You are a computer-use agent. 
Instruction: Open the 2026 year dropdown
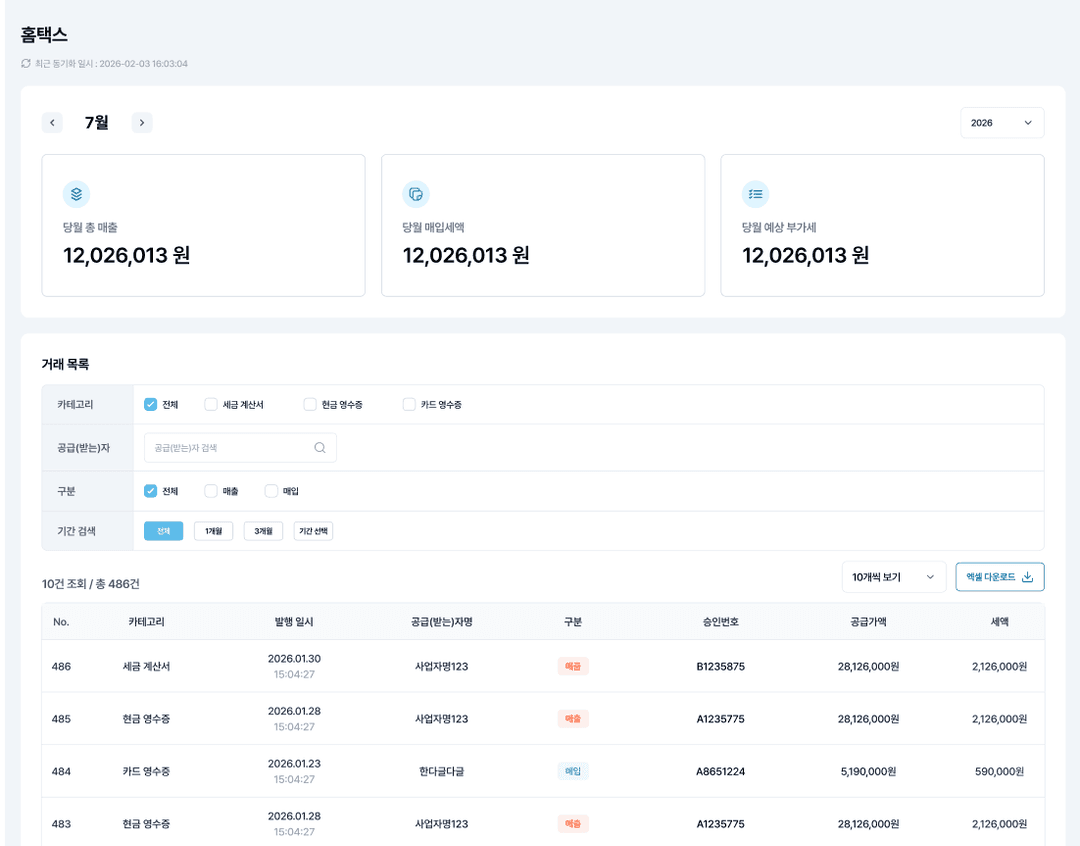[1002, 123]
